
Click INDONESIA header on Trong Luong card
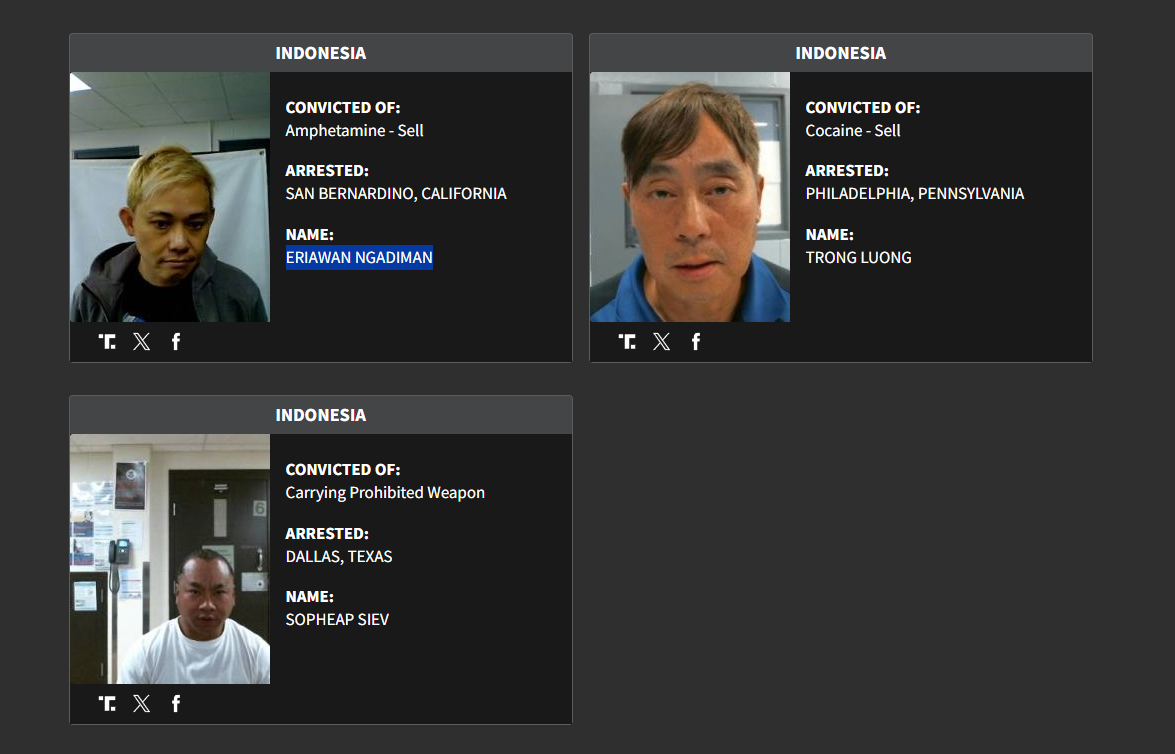point(841,53)
